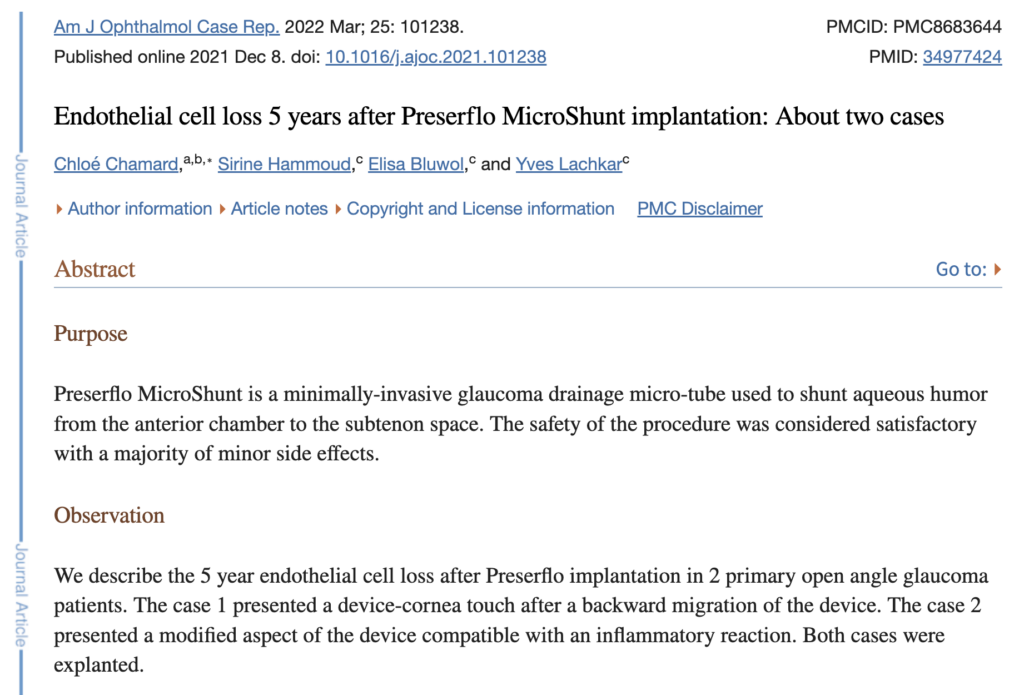Image resolution: width=1024 pixels, height=695 pixels.
Task: Click author name Chloé Chamard
Action: (116, 165)
